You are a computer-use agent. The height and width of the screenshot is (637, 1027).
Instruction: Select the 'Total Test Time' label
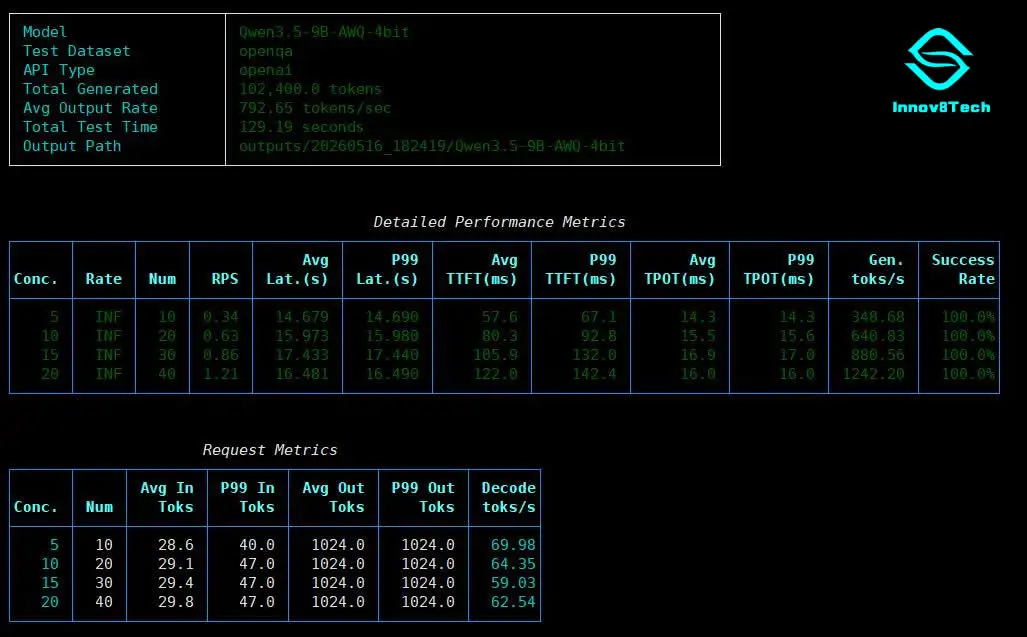click(90, 127)
